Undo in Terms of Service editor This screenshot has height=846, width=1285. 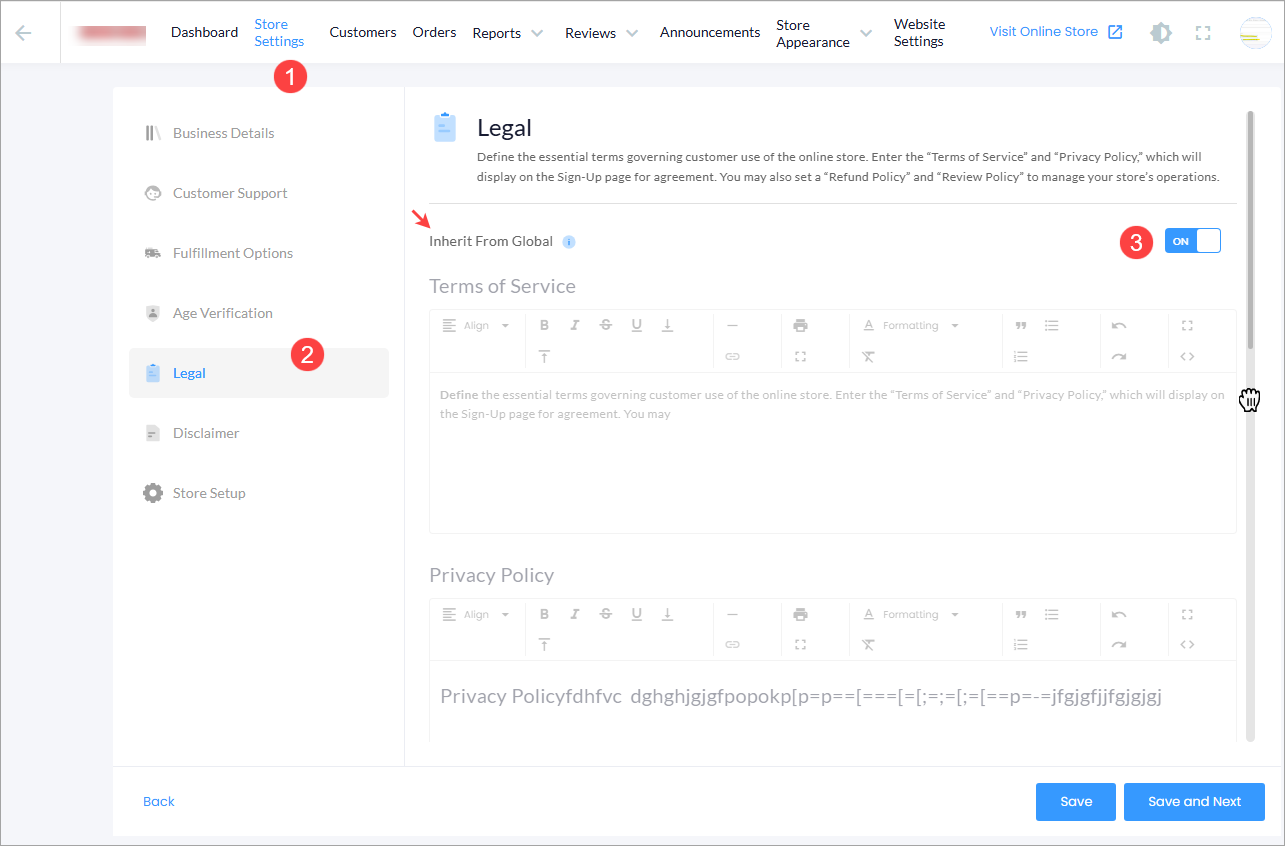[1119, 325]
